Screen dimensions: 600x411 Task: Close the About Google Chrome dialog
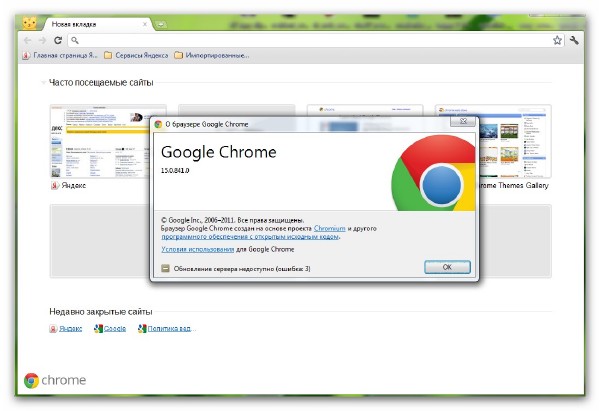461,122
